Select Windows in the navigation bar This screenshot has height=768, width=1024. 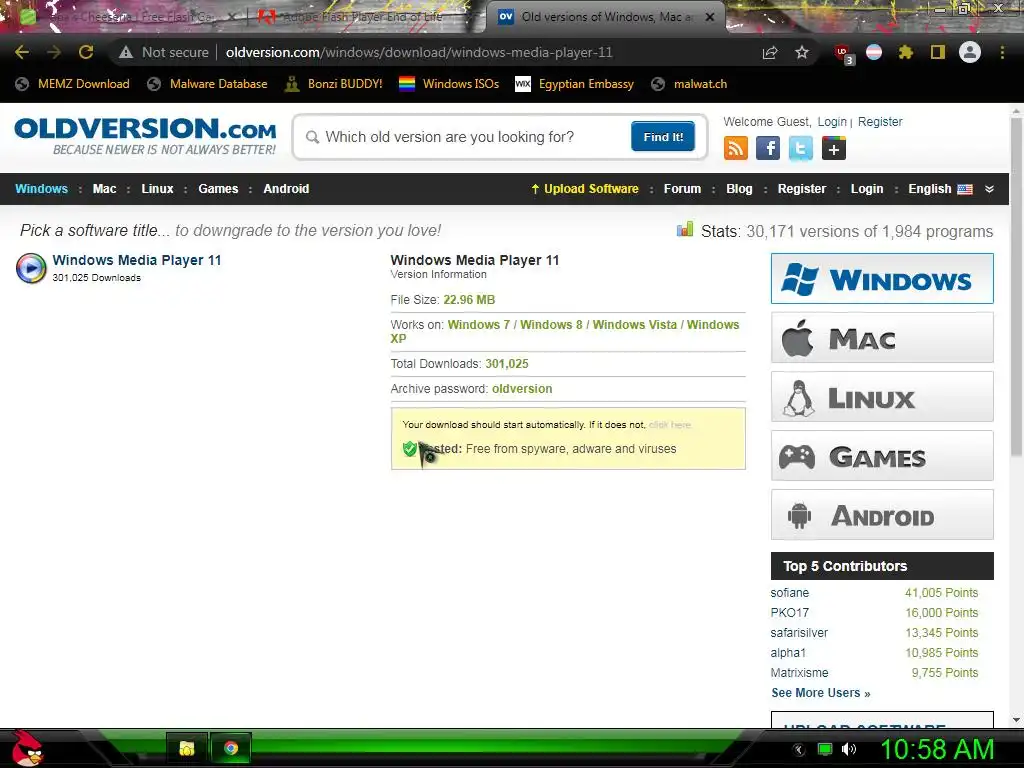point(41,189)
